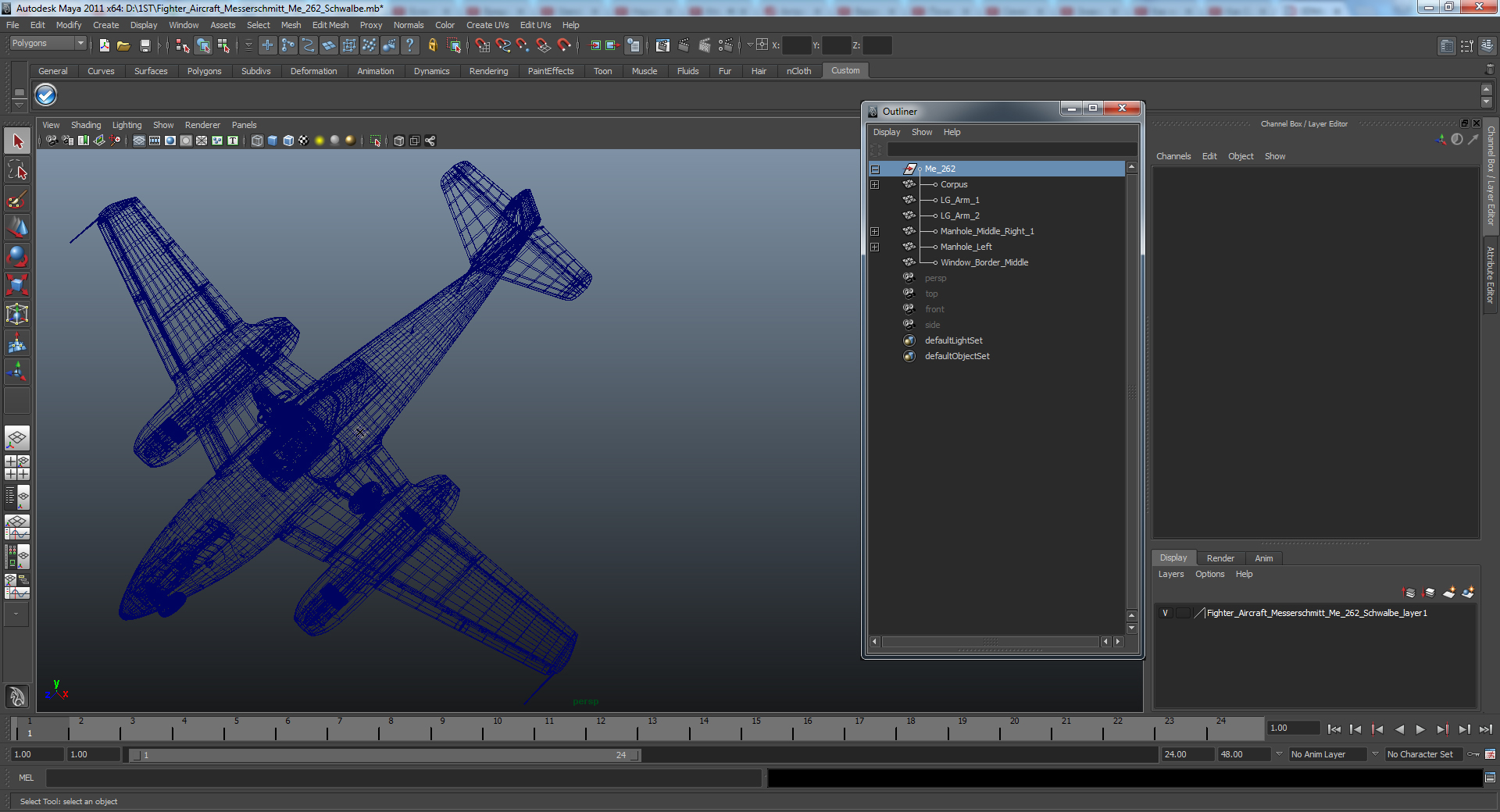Toggle wireframe shading cube in viewport

pyautogui.click(x=257, y=141)
